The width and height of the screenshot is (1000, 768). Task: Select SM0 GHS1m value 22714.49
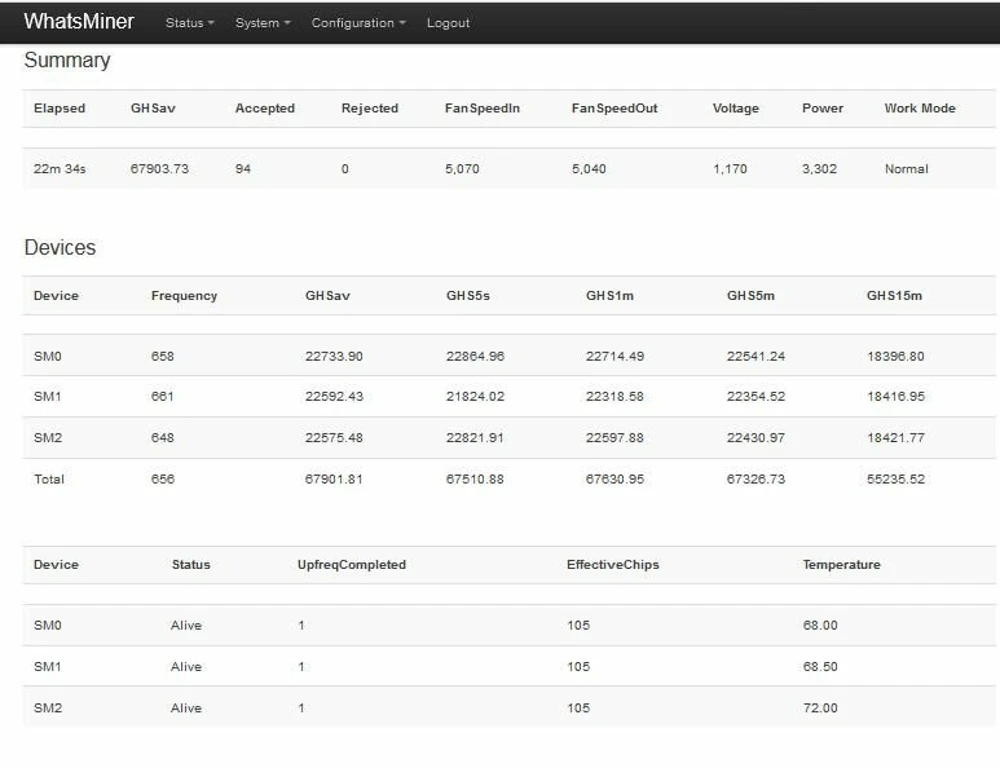coord(615,357)
